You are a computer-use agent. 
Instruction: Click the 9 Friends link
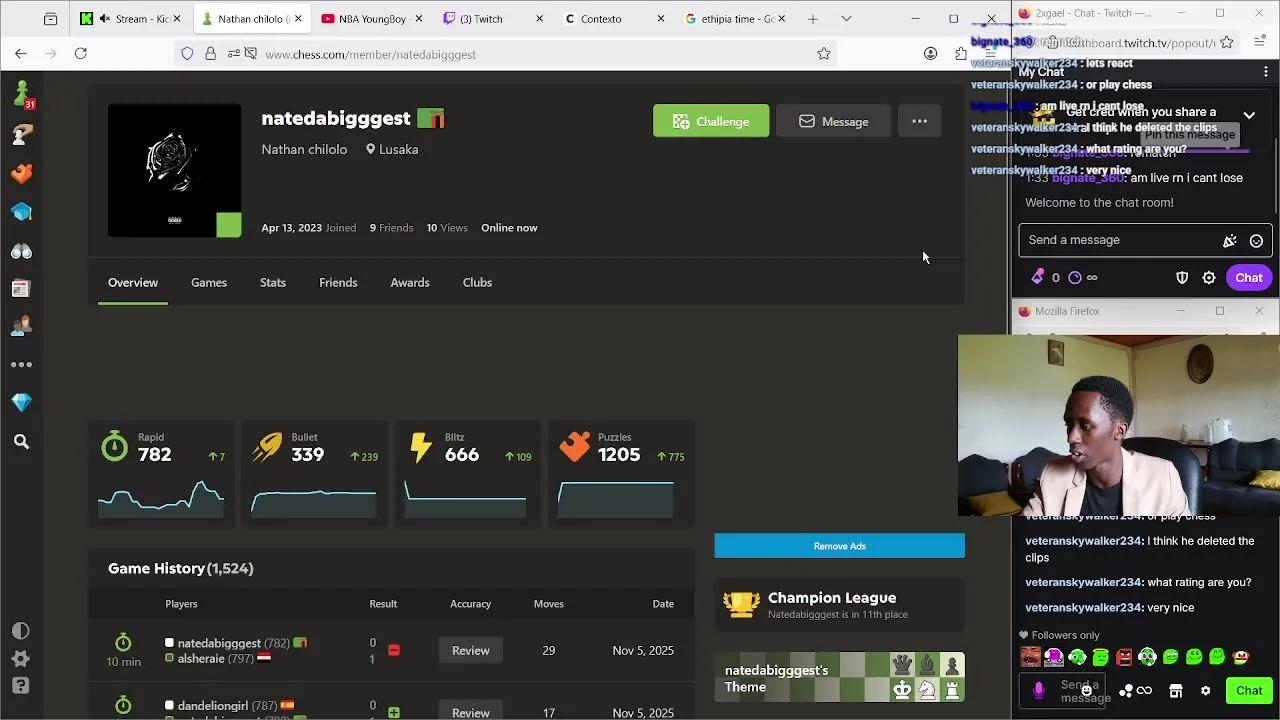(x=391, y=227)
